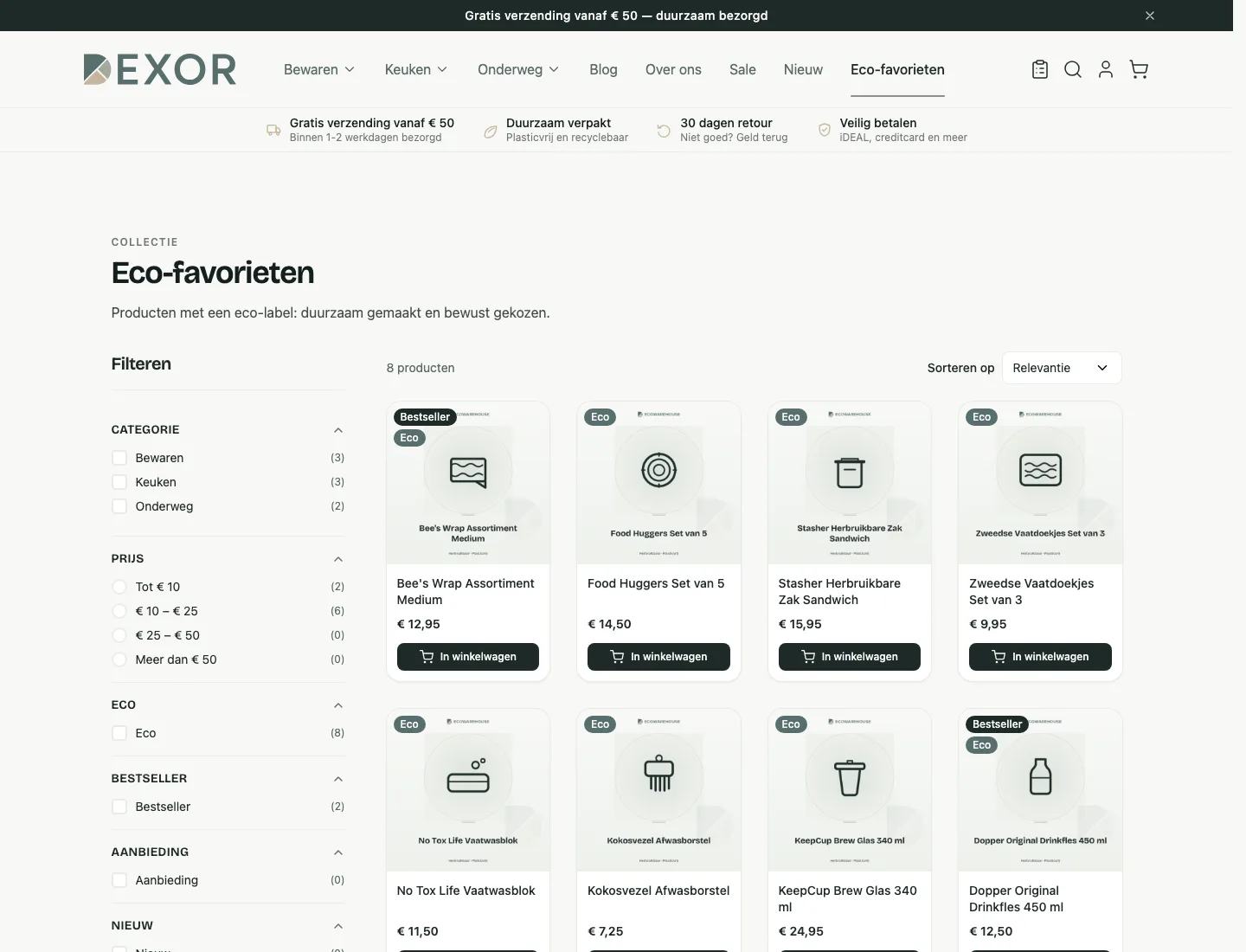The width and height of the screenshot is (1246, 952).
Task: Collapse the Nieuw filter section
Action: click(x=338, y=926)
